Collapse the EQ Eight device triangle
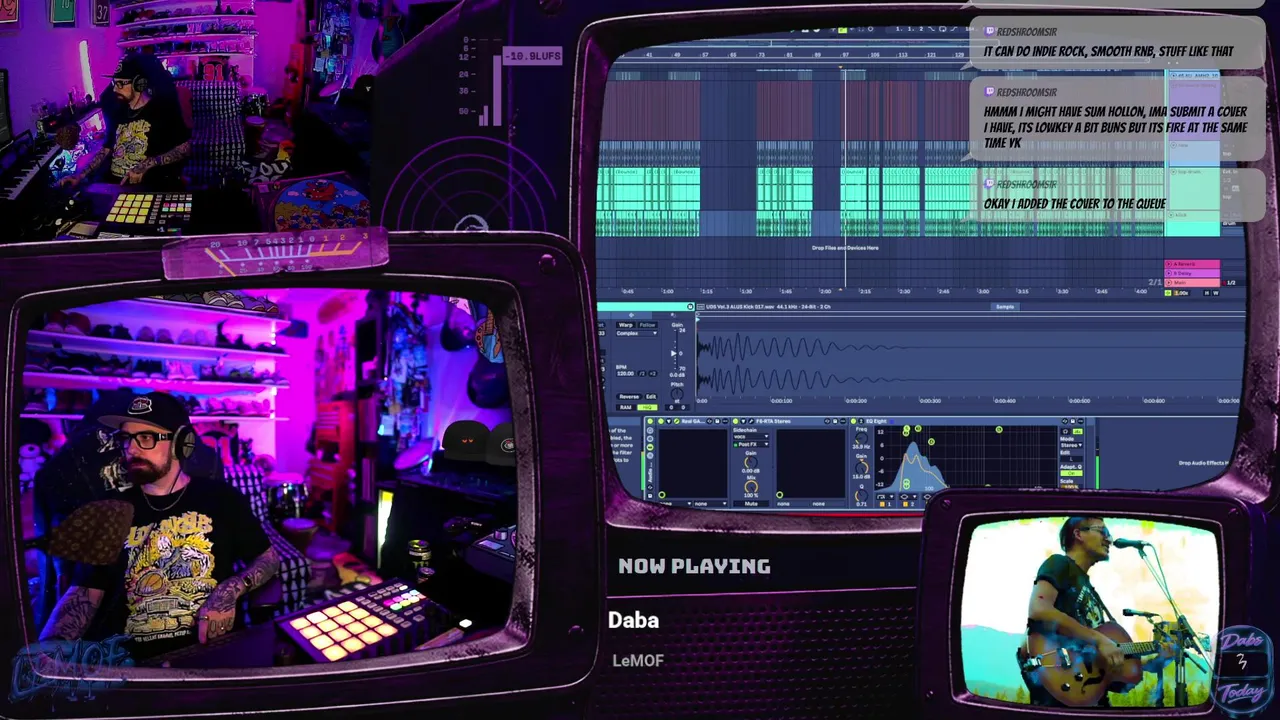The height and width of the screenshot is (720, 1280). pos(861,421)
